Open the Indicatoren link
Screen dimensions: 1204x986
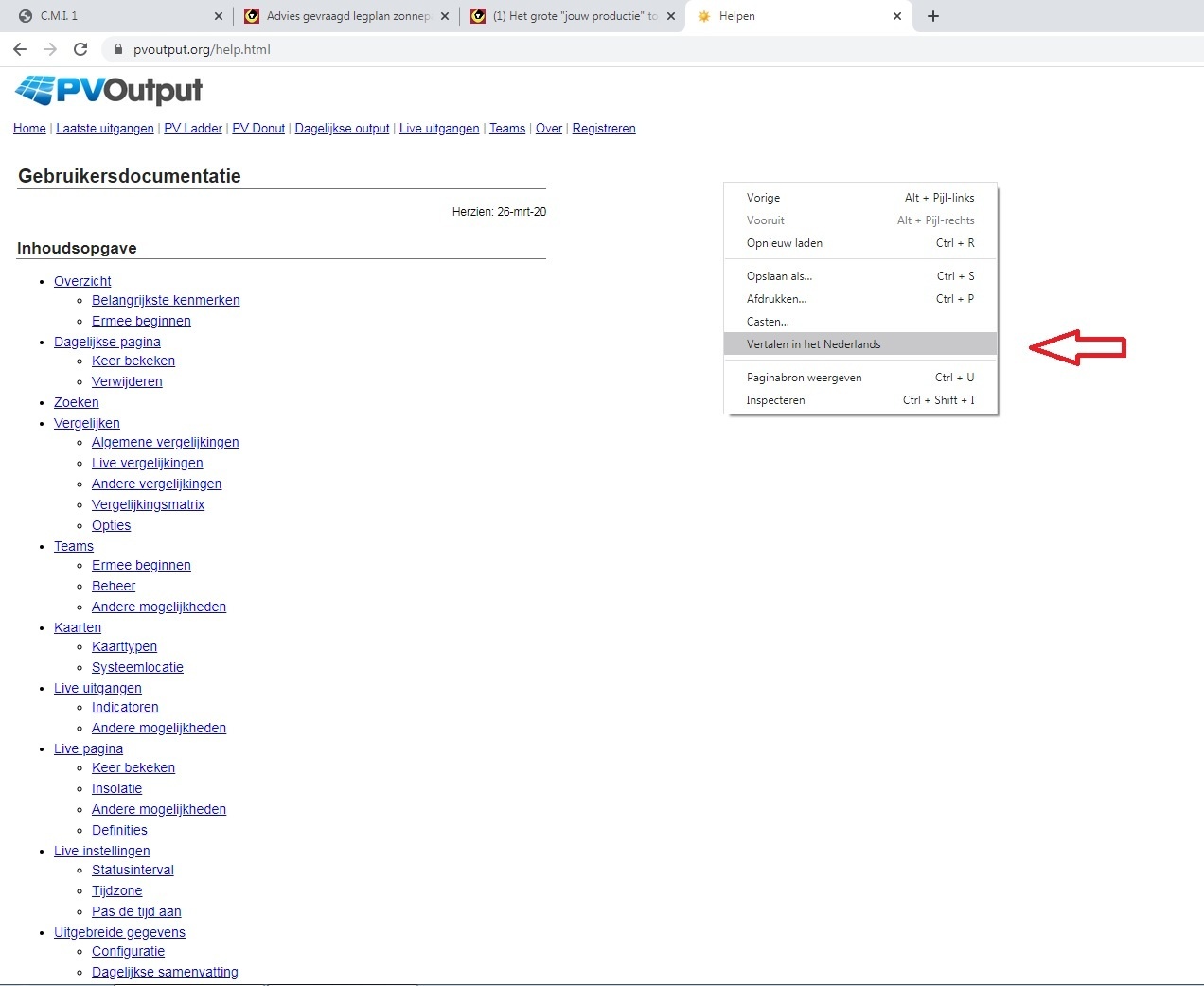coord(125,707)
